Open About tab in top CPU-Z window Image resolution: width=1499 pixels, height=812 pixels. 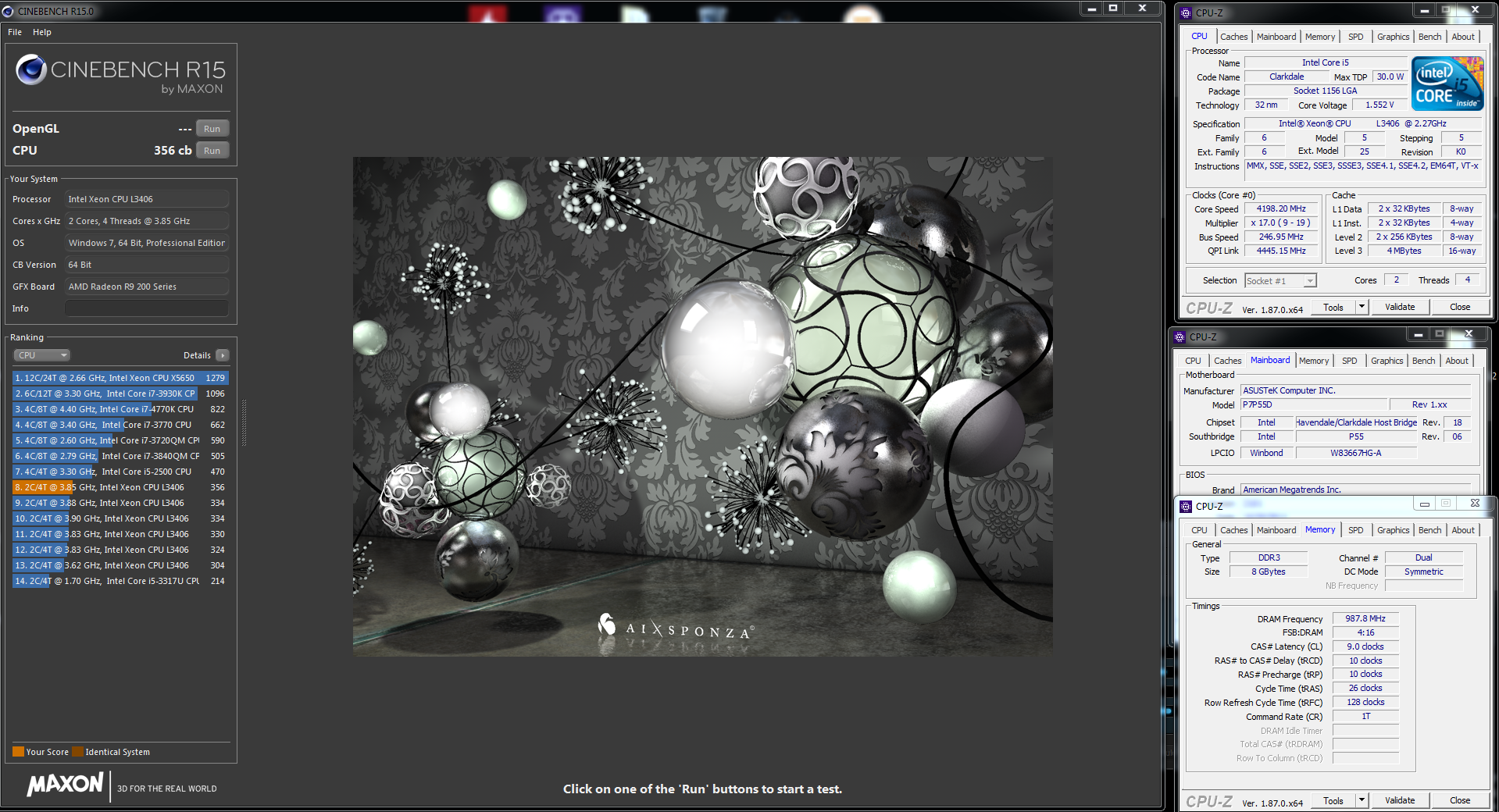[x=1463, y=37]
